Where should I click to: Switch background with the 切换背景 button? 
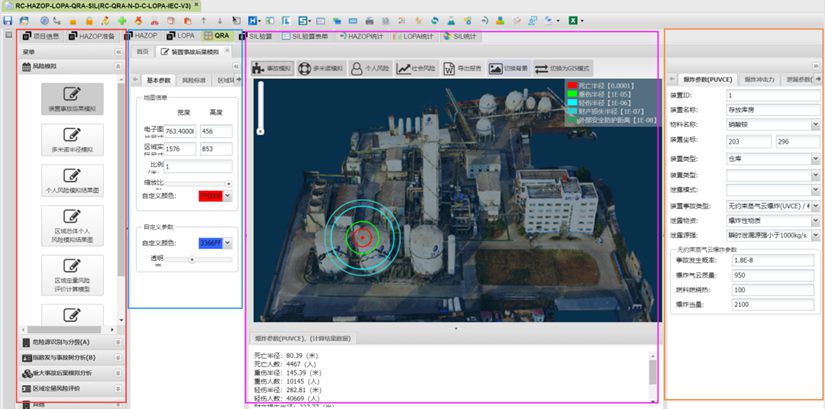(x=511, y=69)
